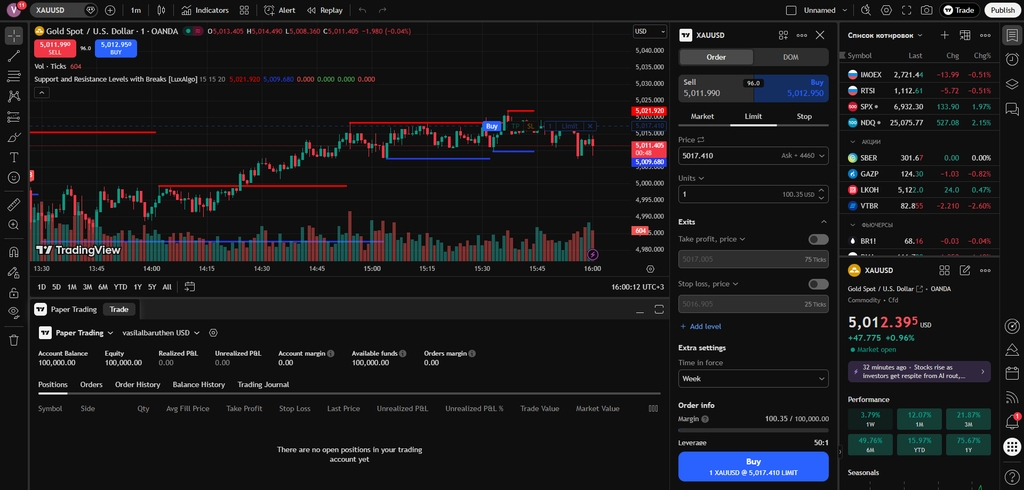Image resolution: width=1024 pixels, height=490 pixels.
Task: Open the USD currency dropdown on price scale
Action: tap(649, 31)
